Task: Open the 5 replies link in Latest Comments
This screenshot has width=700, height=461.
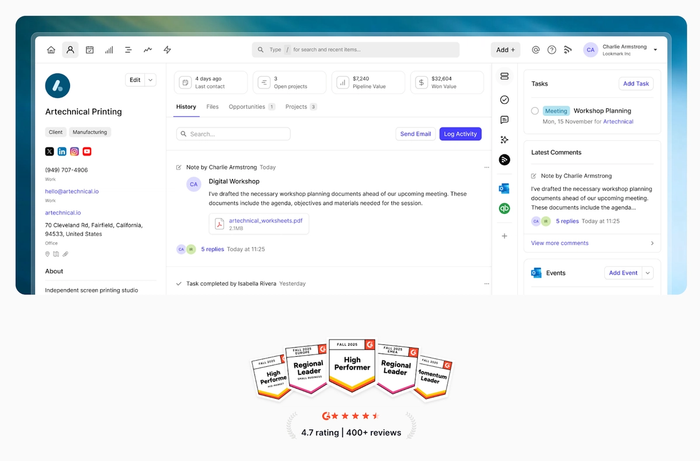Action: [567, 221]
